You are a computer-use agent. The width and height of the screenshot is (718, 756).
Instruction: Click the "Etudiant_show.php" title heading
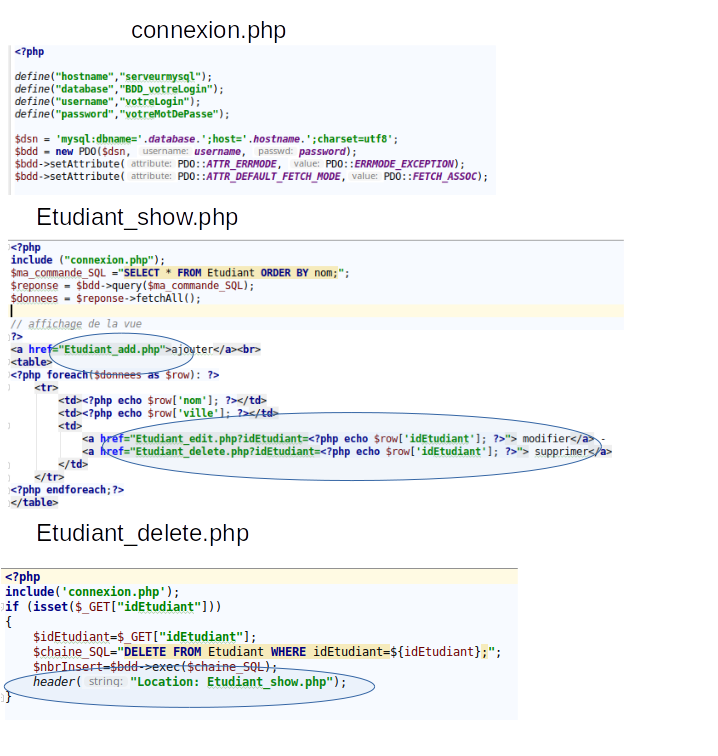[137, 218]
